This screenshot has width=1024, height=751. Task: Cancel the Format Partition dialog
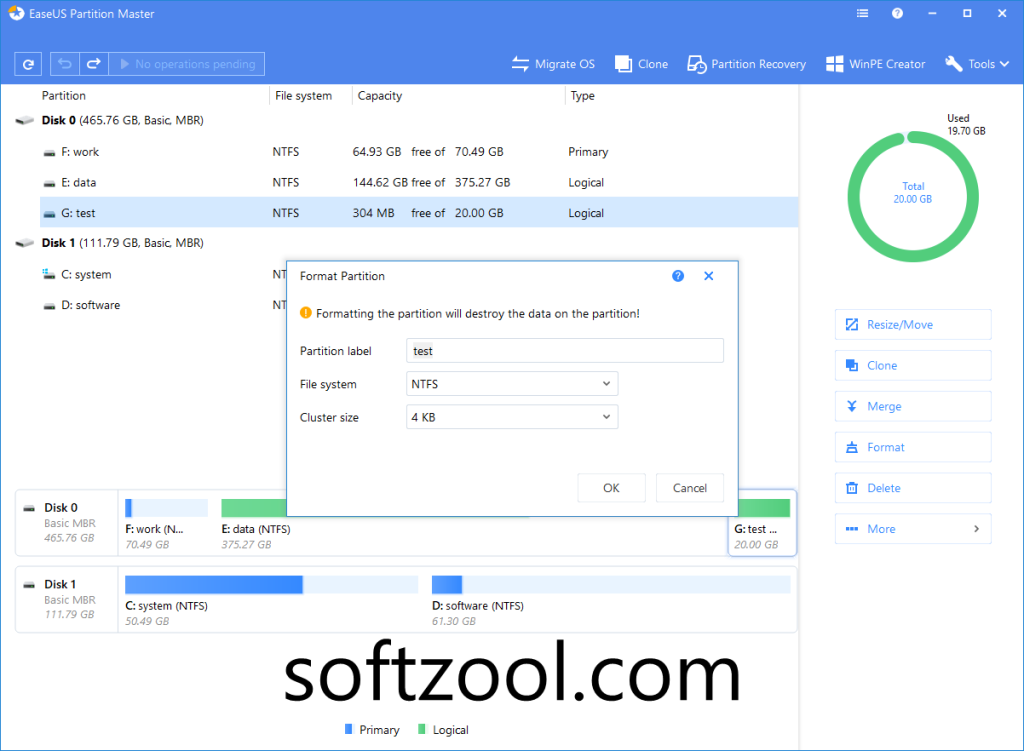(x=689, y=487)
